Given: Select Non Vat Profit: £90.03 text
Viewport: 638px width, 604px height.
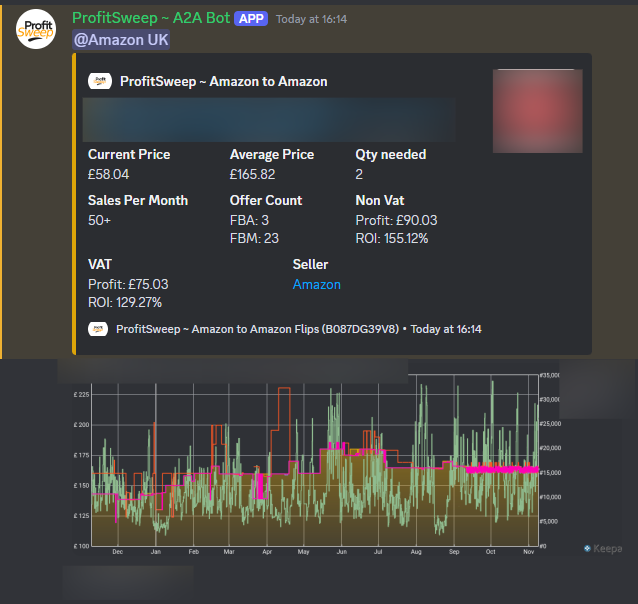Looking at the screenshot, I should (396, 221).
